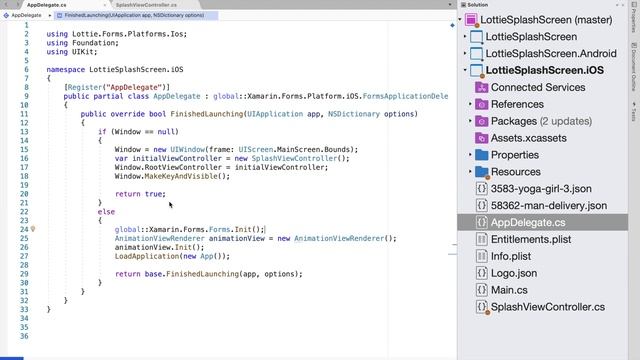Viewport: 640px width, 360px height.
Task: Click the Packages folder icon
Action: 482,121
